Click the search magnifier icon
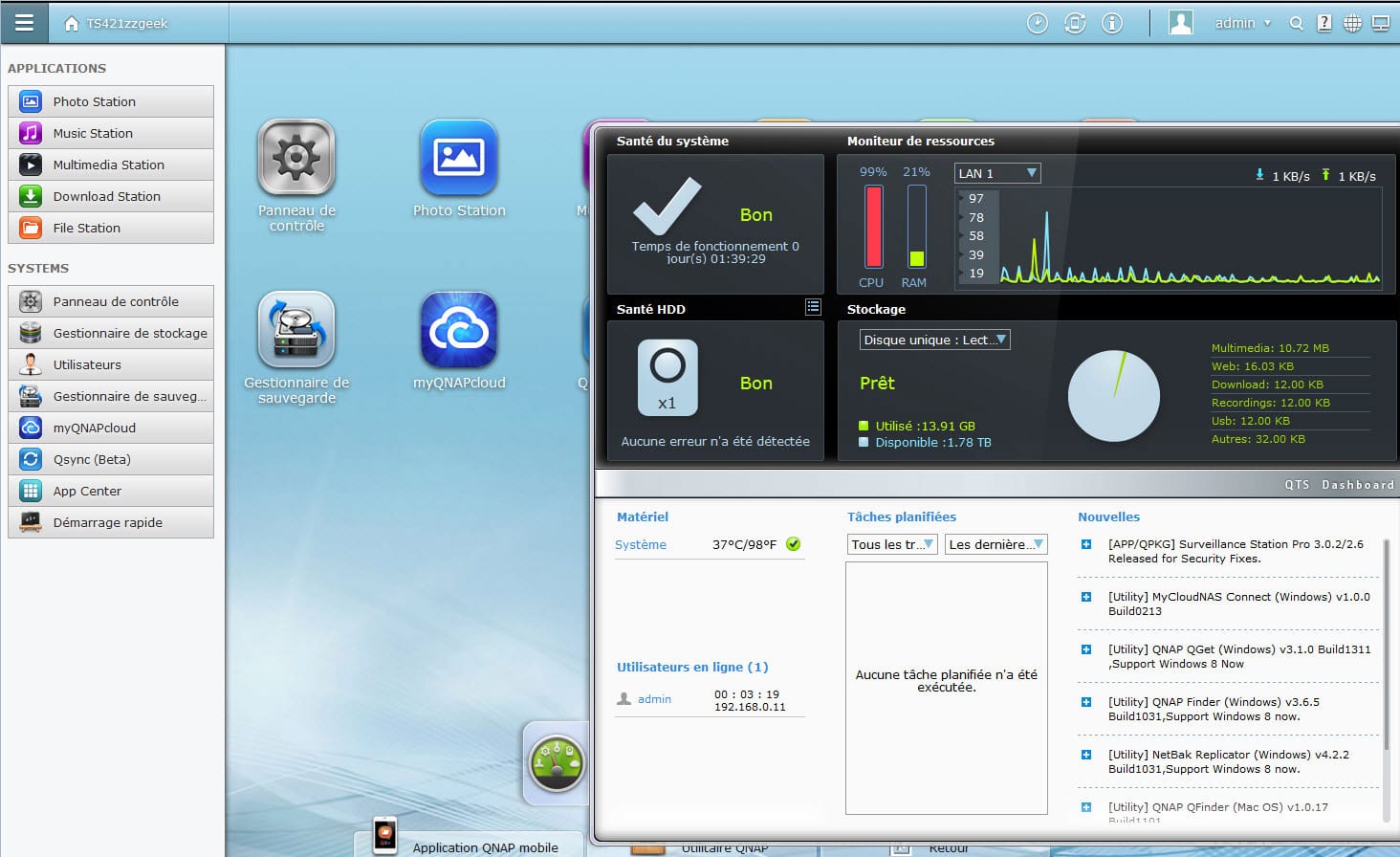Screen dimensions: 1400x857 point(1296,24)
